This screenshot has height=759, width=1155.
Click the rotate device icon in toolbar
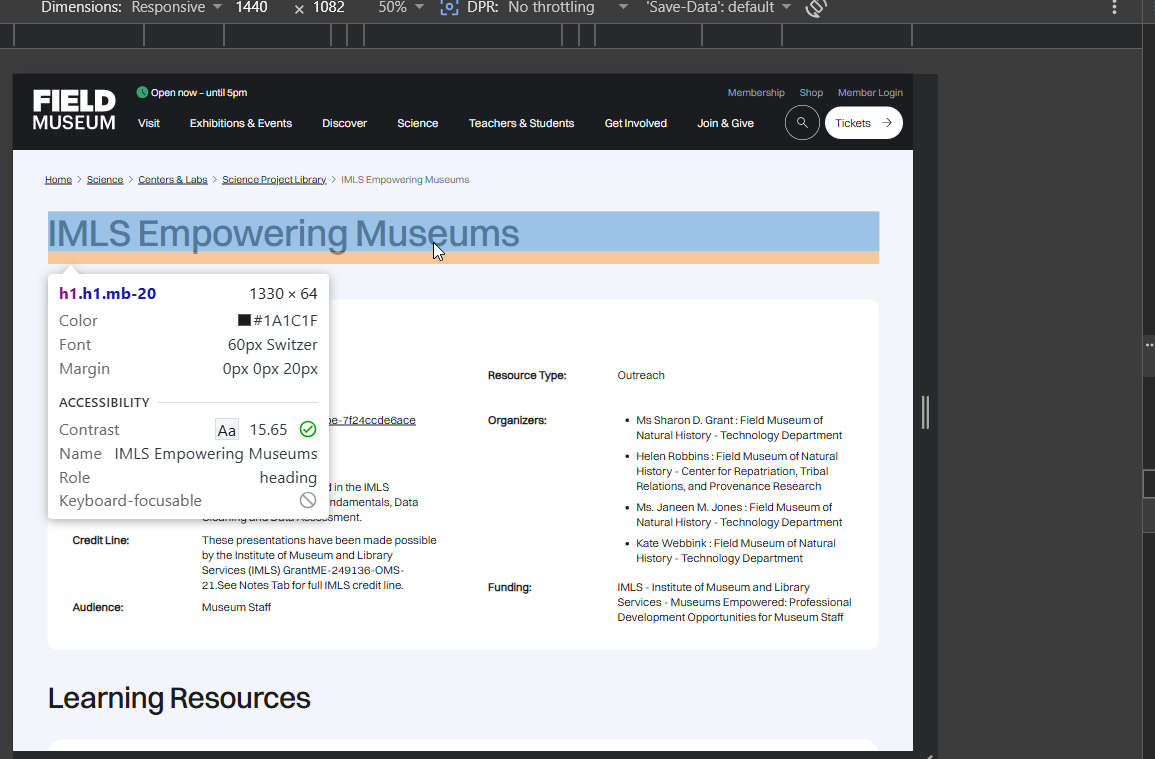pyautogui.click(x=816, y=8)
